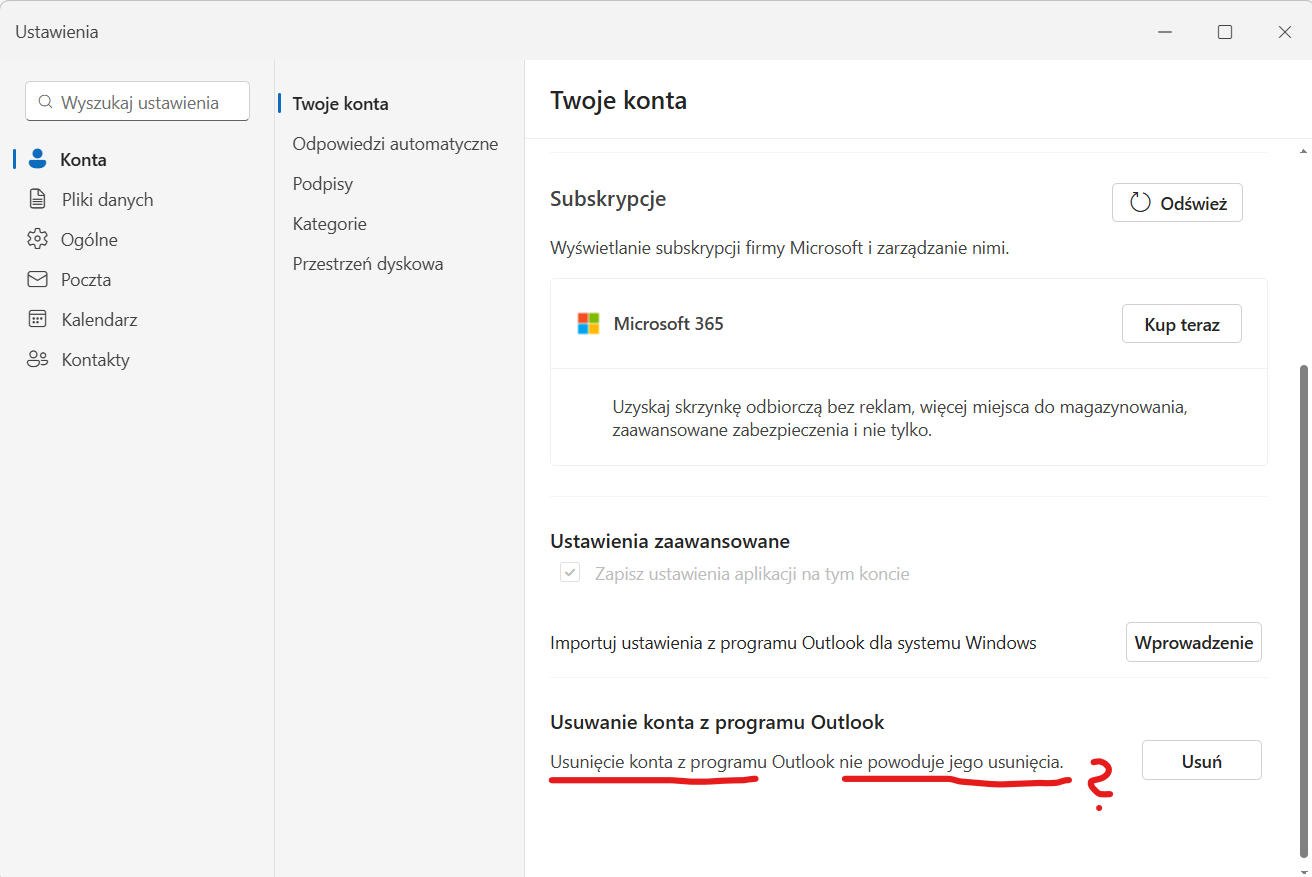Click the Kup teraz button
1312x877 pixels.
pos(1182,324)
